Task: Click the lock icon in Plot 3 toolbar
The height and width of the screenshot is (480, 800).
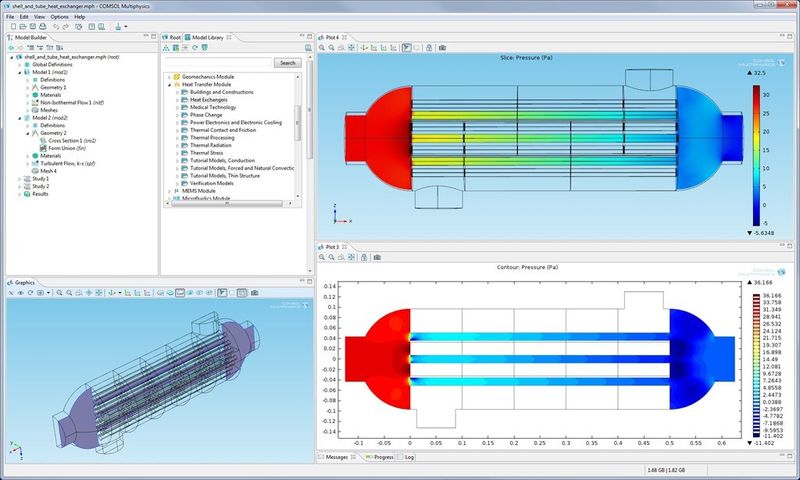Action: point(364,257)
